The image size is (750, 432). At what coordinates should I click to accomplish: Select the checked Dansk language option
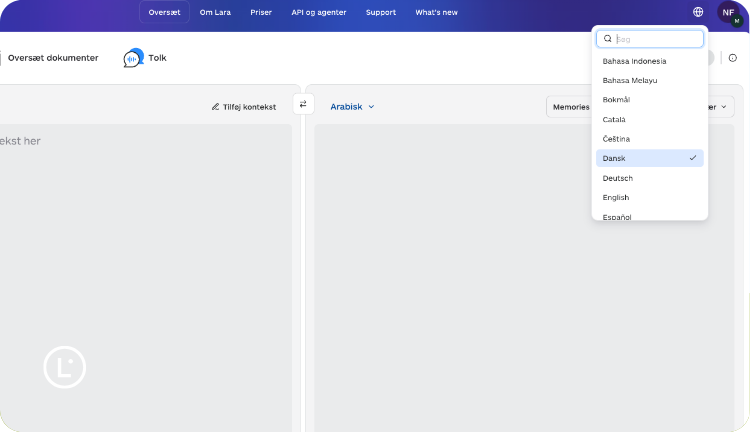point(650,158)
